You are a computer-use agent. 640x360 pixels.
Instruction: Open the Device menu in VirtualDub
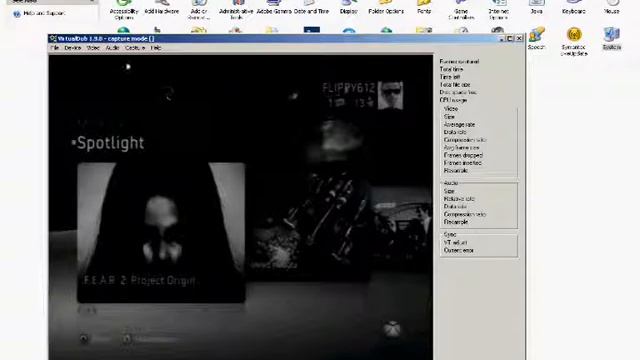click(73, 48)
